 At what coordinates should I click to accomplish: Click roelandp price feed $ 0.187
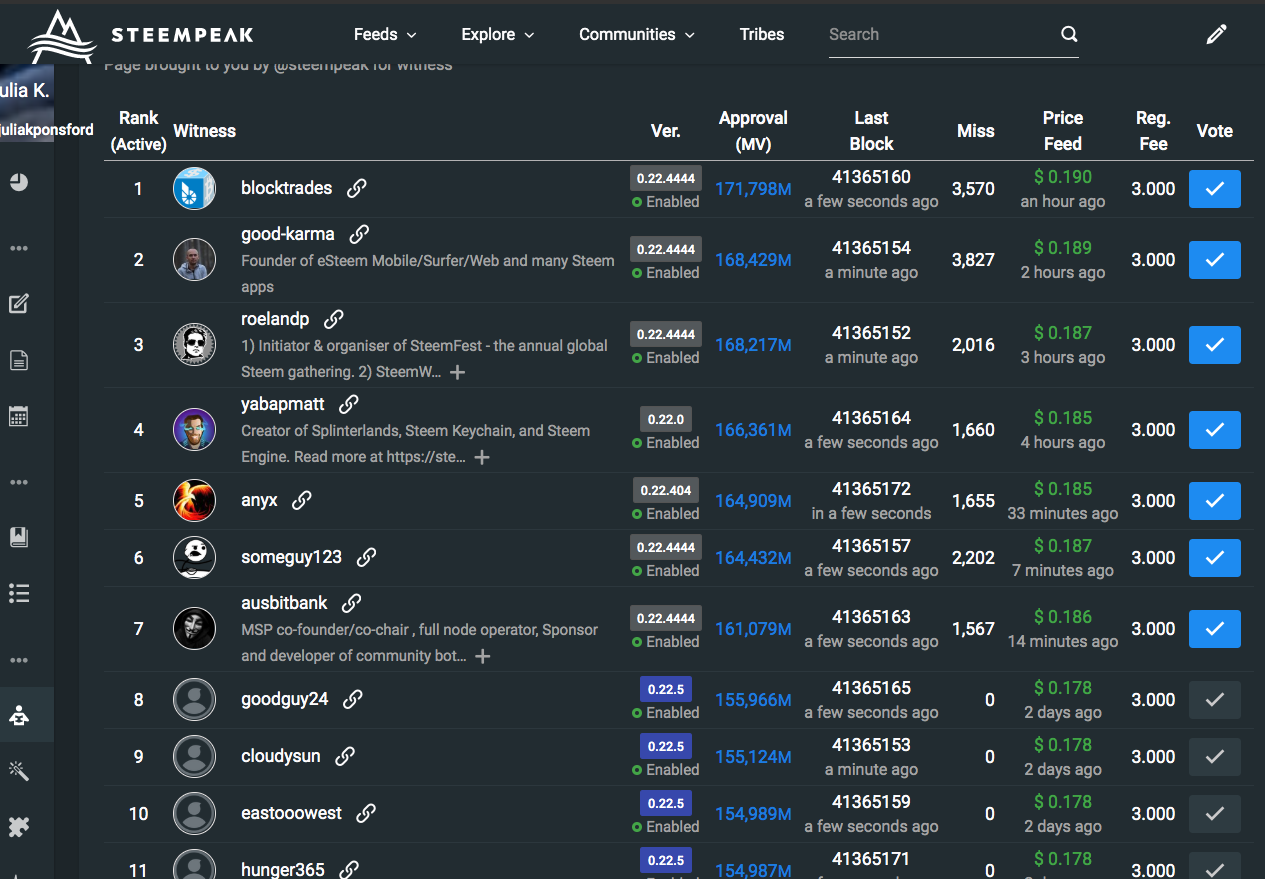(1063, 332)
